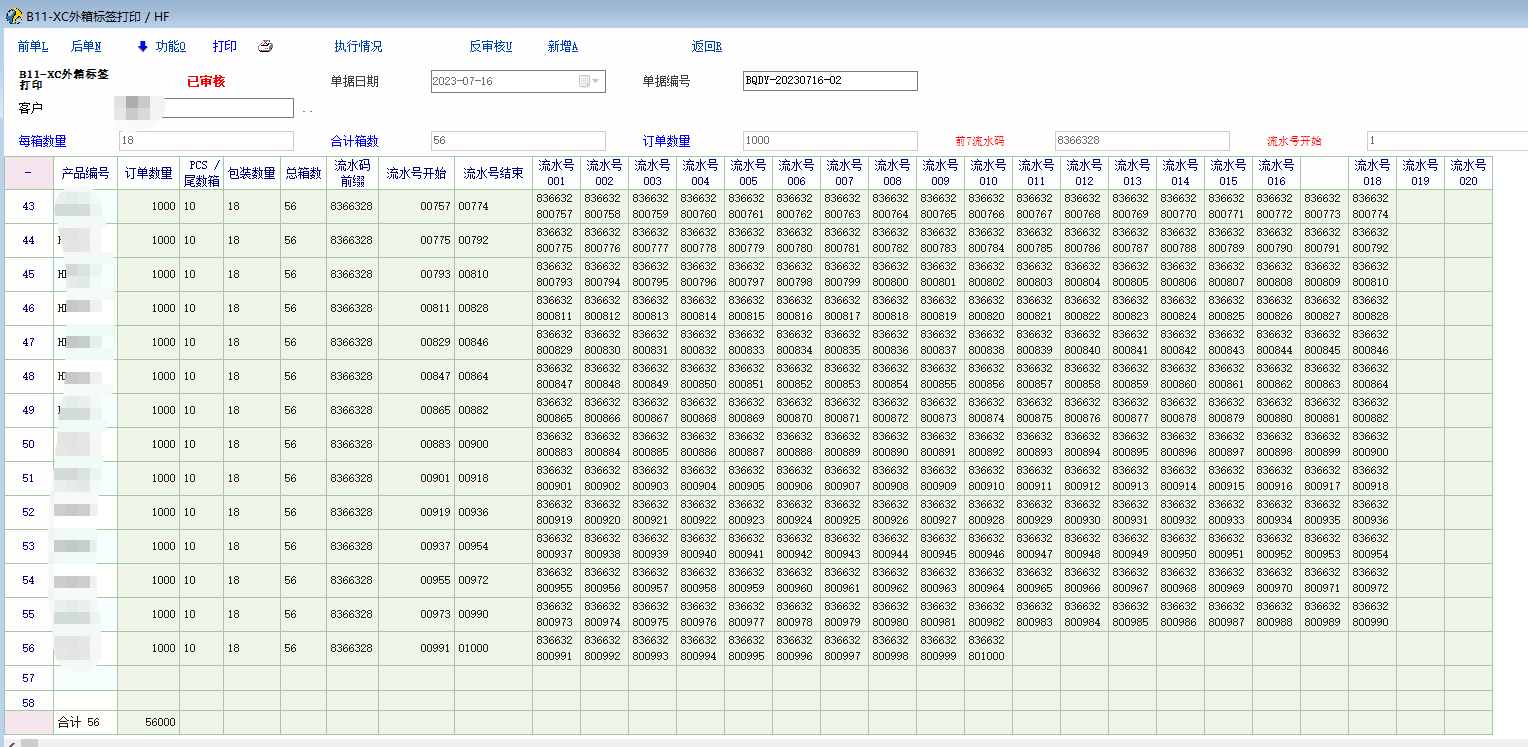Click the app icon in the title bar

(13, 16)
